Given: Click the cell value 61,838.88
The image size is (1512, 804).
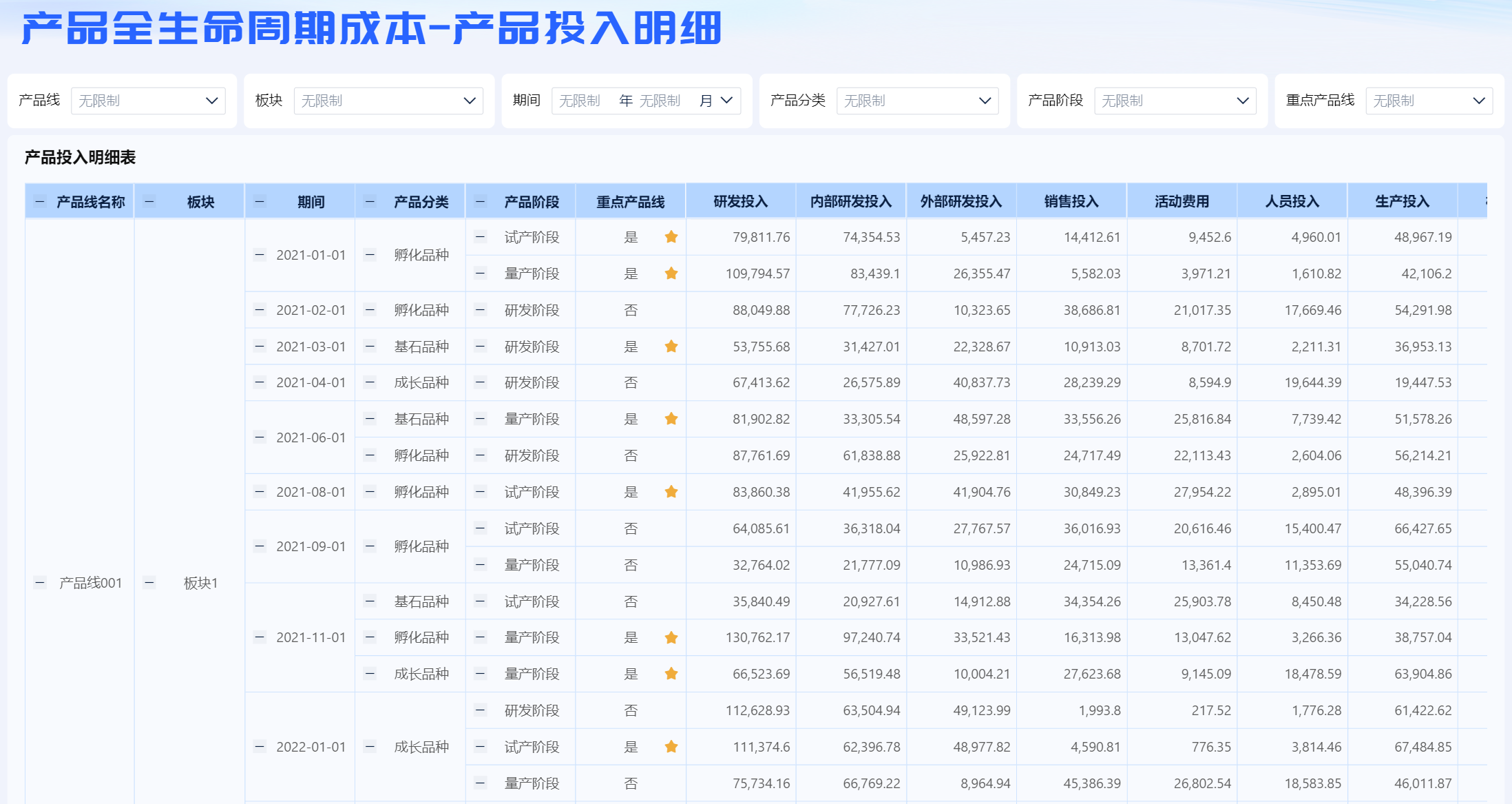Looking at the screenshot, I should 872,455.
